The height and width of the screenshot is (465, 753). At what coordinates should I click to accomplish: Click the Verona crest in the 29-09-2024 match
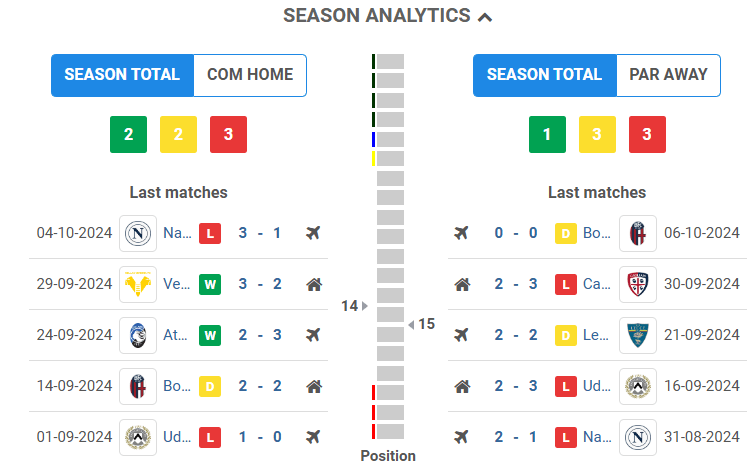137,285
